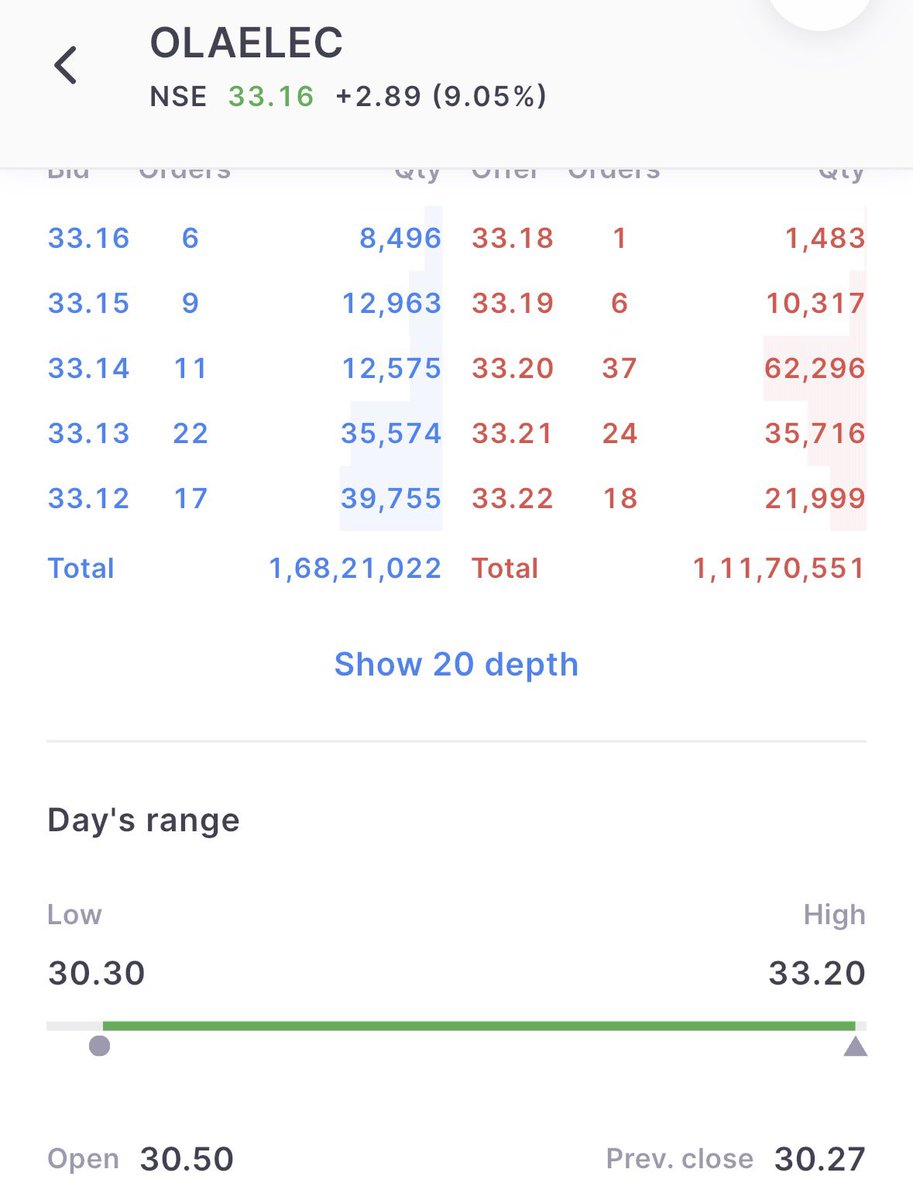Viewport: 913px width, 1200px height.
Task: Select the OLAELEC stock title
Action: click(x=245, y=42)
